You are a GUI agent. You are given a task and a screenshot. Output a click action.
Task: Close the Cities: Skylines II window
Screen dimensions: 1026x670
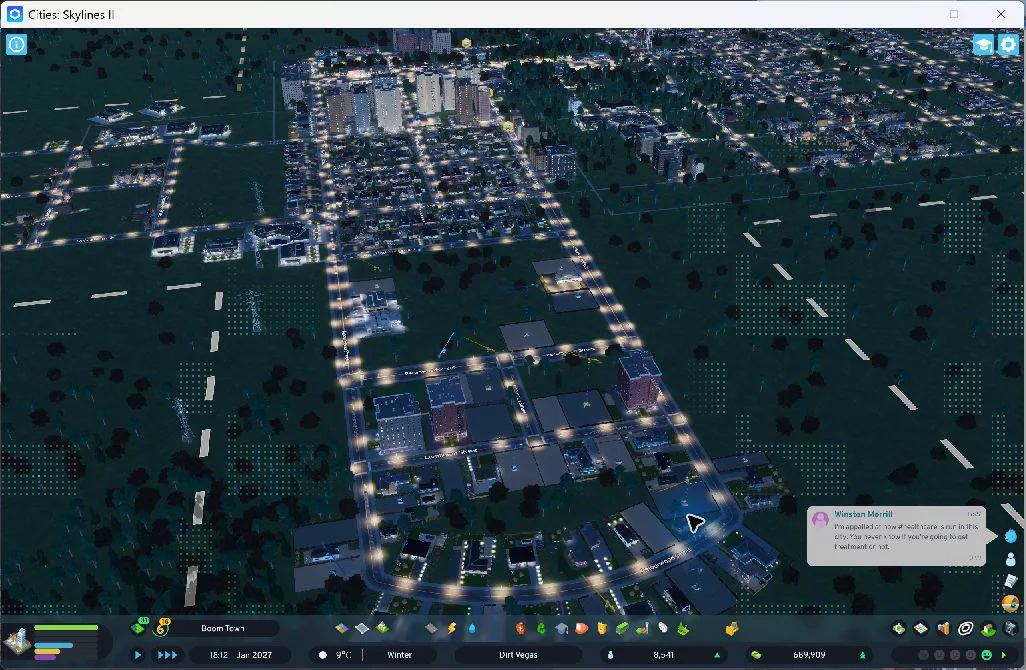pyautogui.click(x=1000, y=14)
